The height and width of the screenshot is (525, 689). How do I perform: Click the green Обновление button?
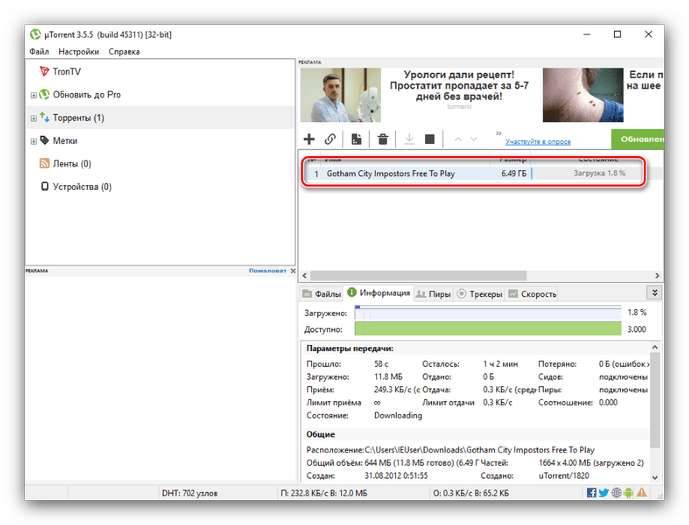638,140
